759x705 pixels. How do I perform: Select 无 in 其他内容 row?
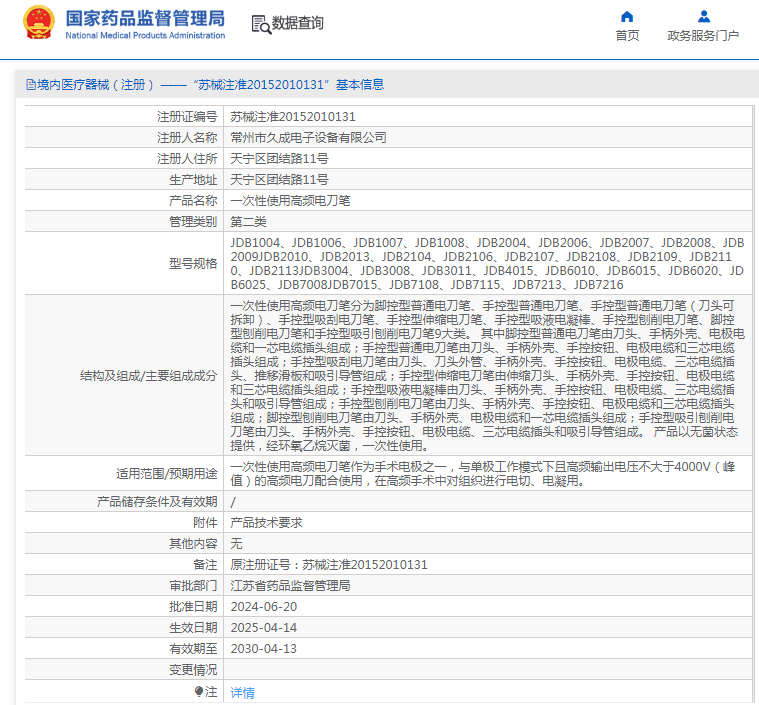(x=236, y=544)
